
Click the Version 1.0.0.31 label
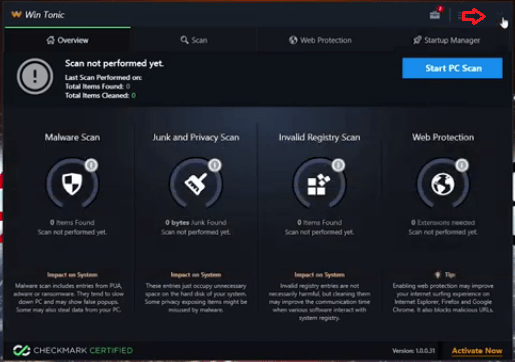pyautogui.click(x=413, y=351)
